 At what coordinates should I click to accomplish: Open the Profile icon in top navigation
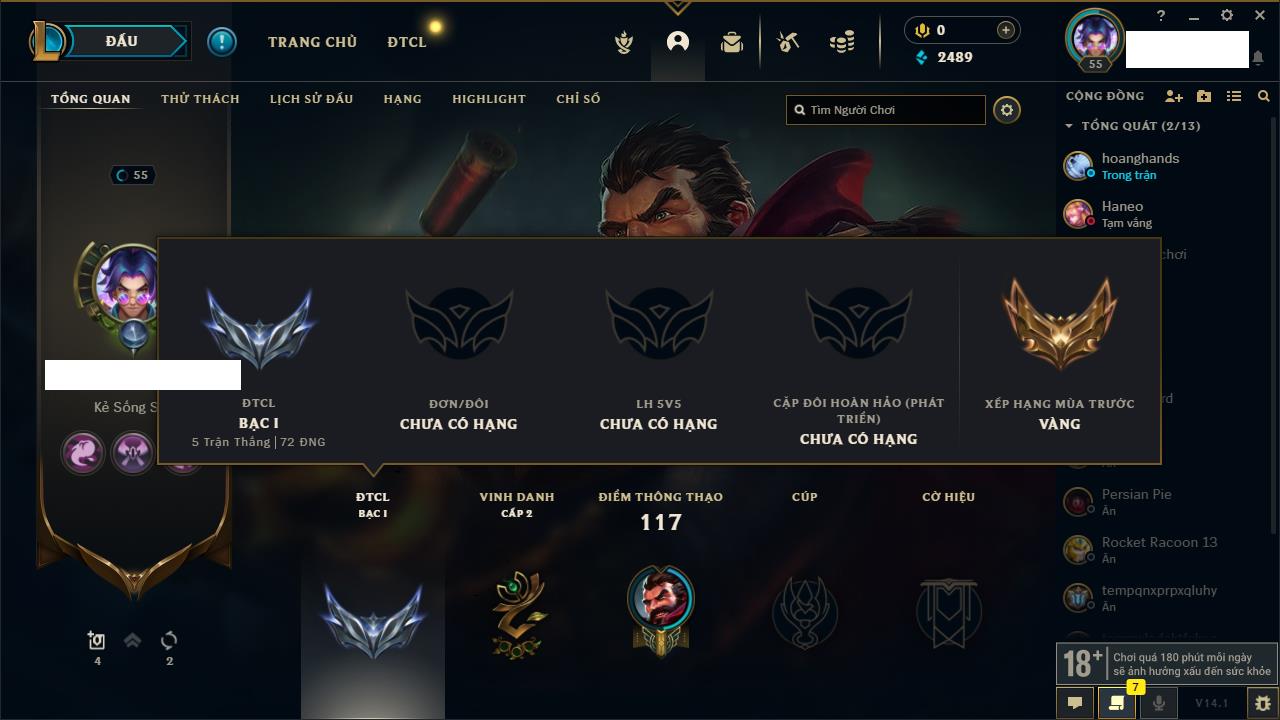coord(678,42)
